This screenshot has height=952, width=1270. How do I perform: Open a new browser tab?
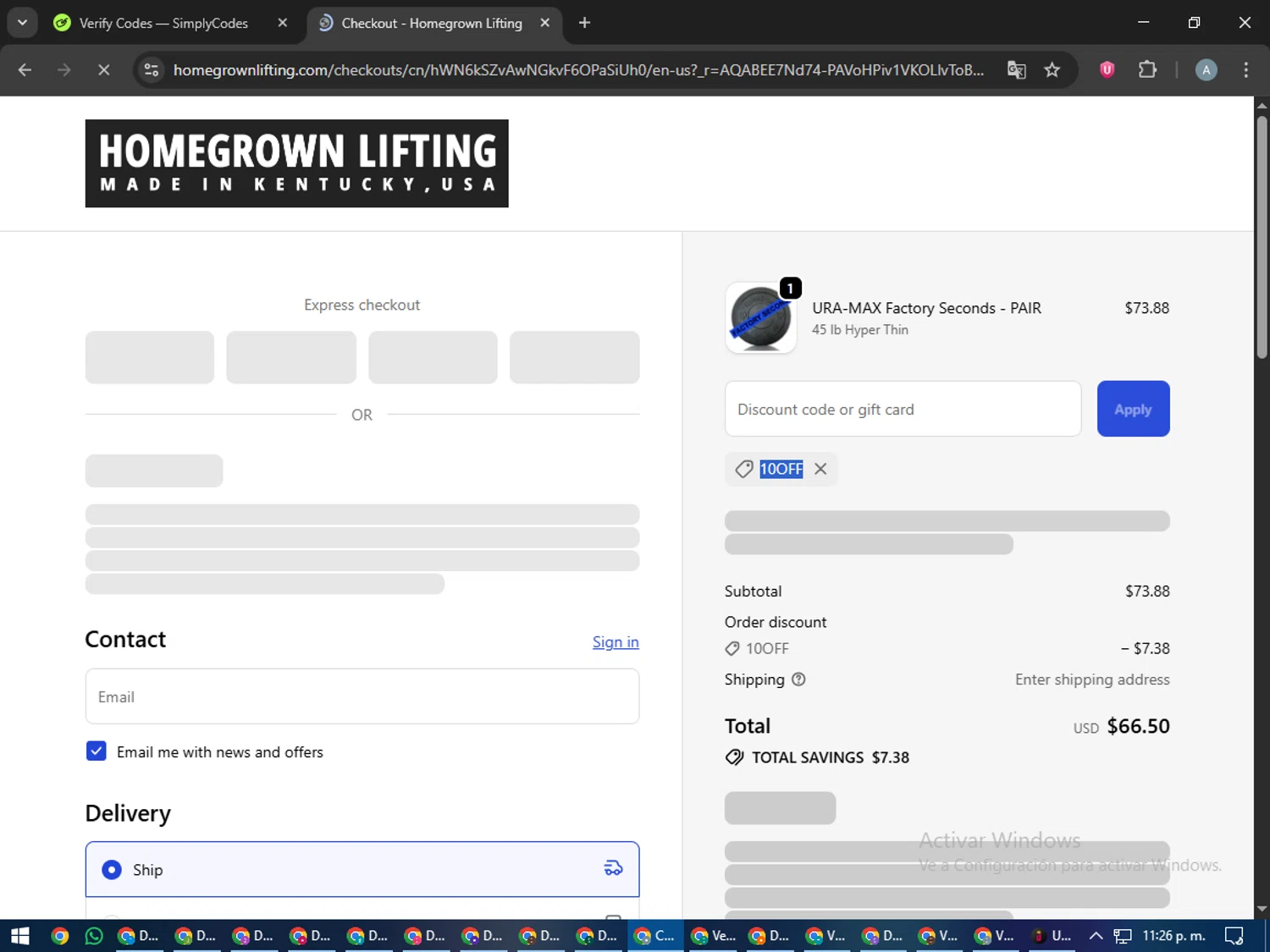pos(584,23)
